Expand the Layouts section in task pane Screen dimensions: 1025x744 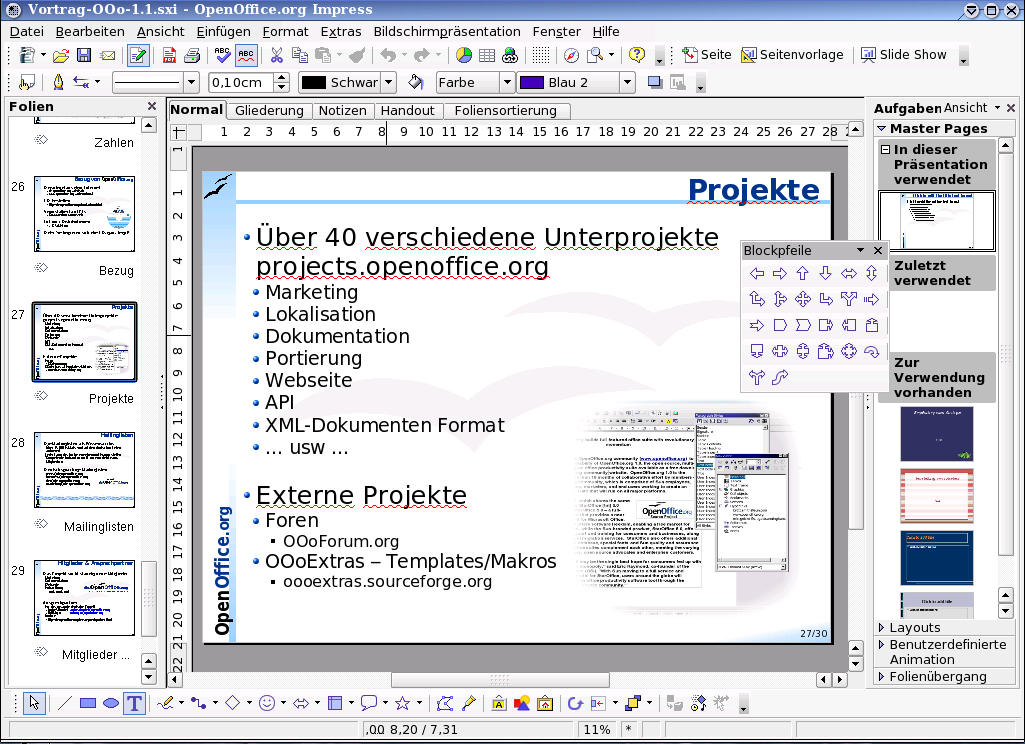pyautogui.click(x=915, y=628)
